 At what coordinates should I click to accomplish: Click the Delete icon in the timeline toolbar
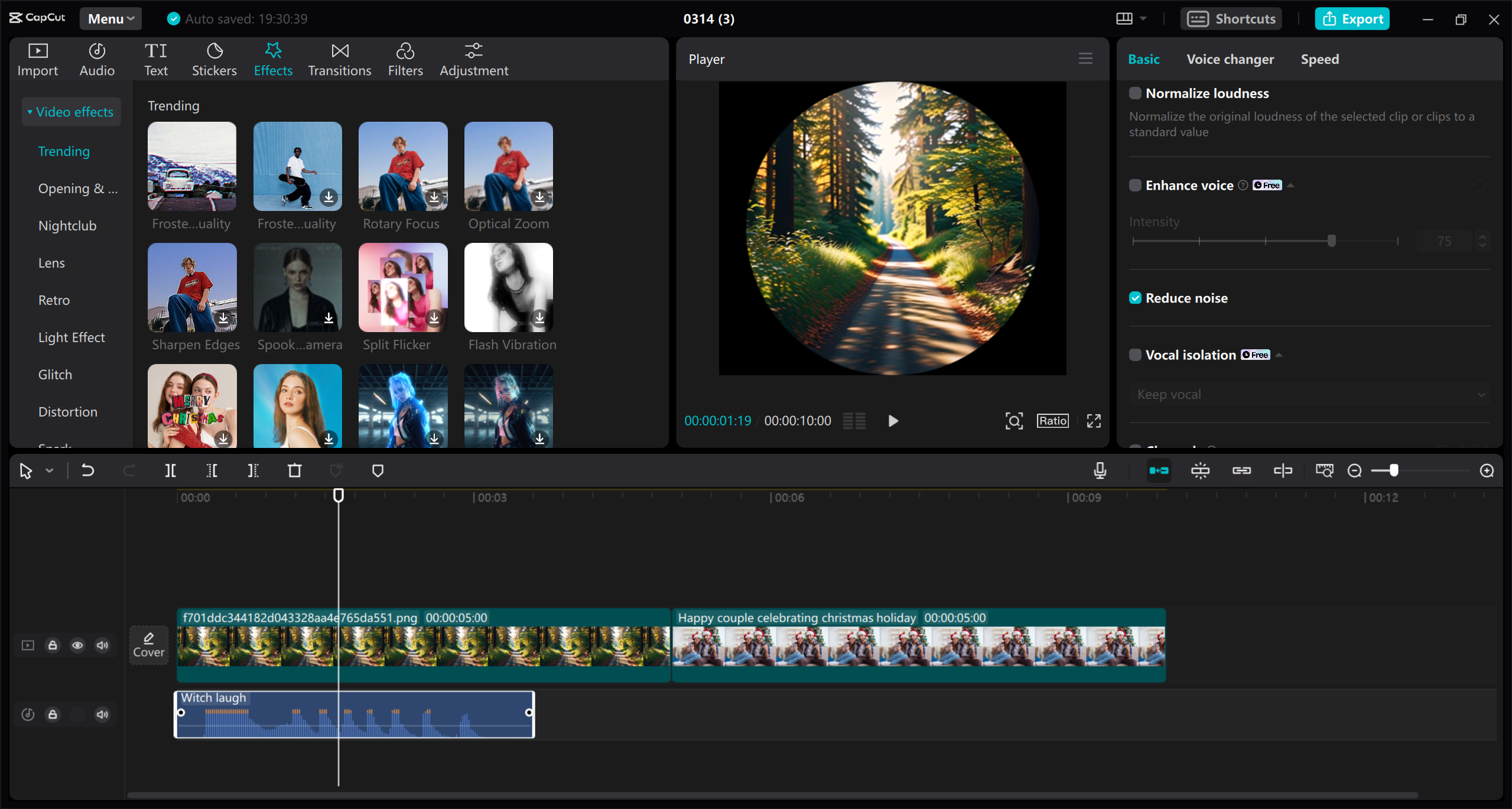coord(295,470)
